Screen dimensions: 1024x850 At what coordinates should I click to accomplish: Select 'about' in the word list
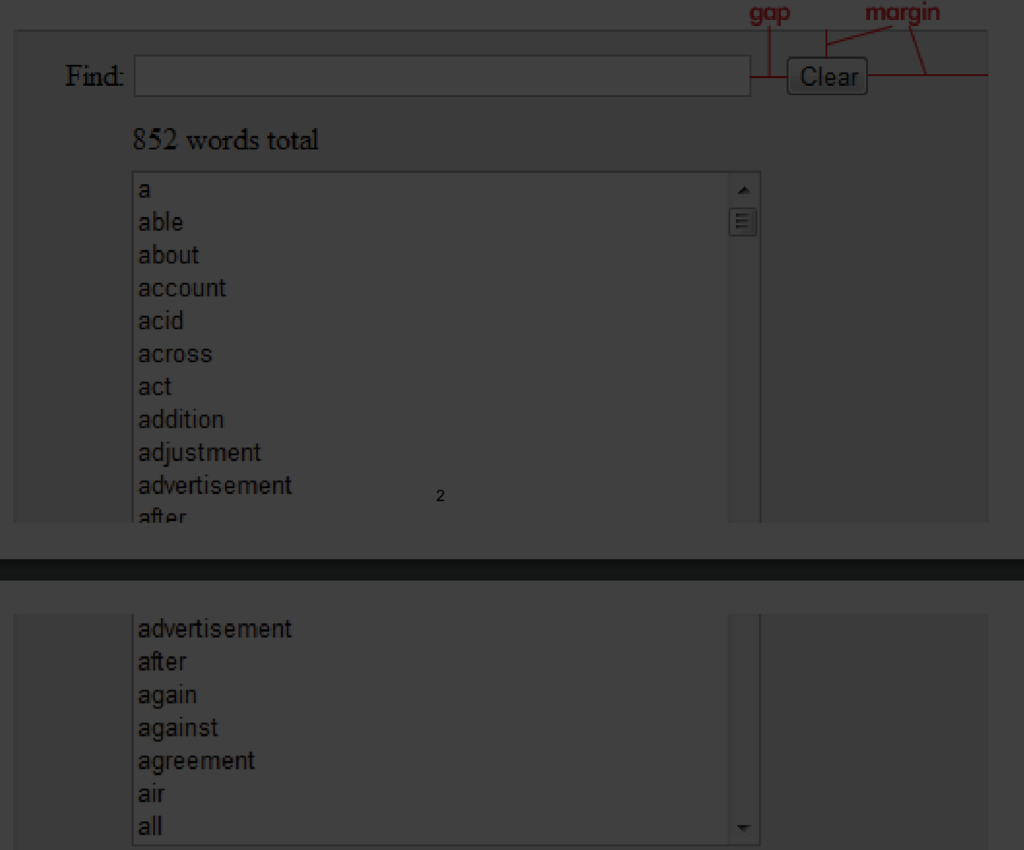click(x=168, y=255)
